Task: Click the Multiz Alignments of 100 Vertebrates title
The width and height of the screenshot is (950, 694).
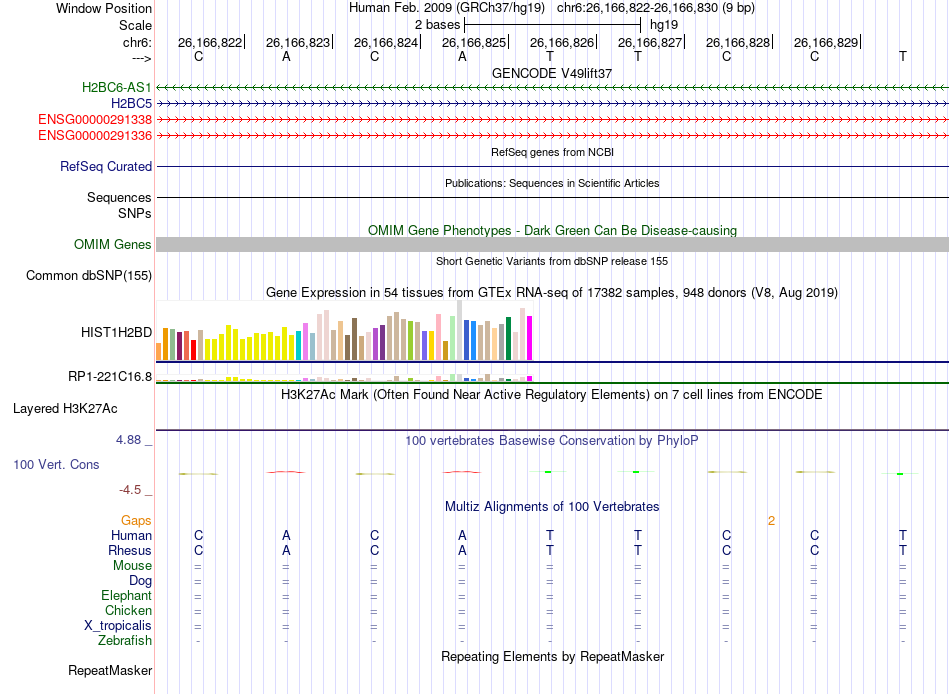Action: pos(552,507)
